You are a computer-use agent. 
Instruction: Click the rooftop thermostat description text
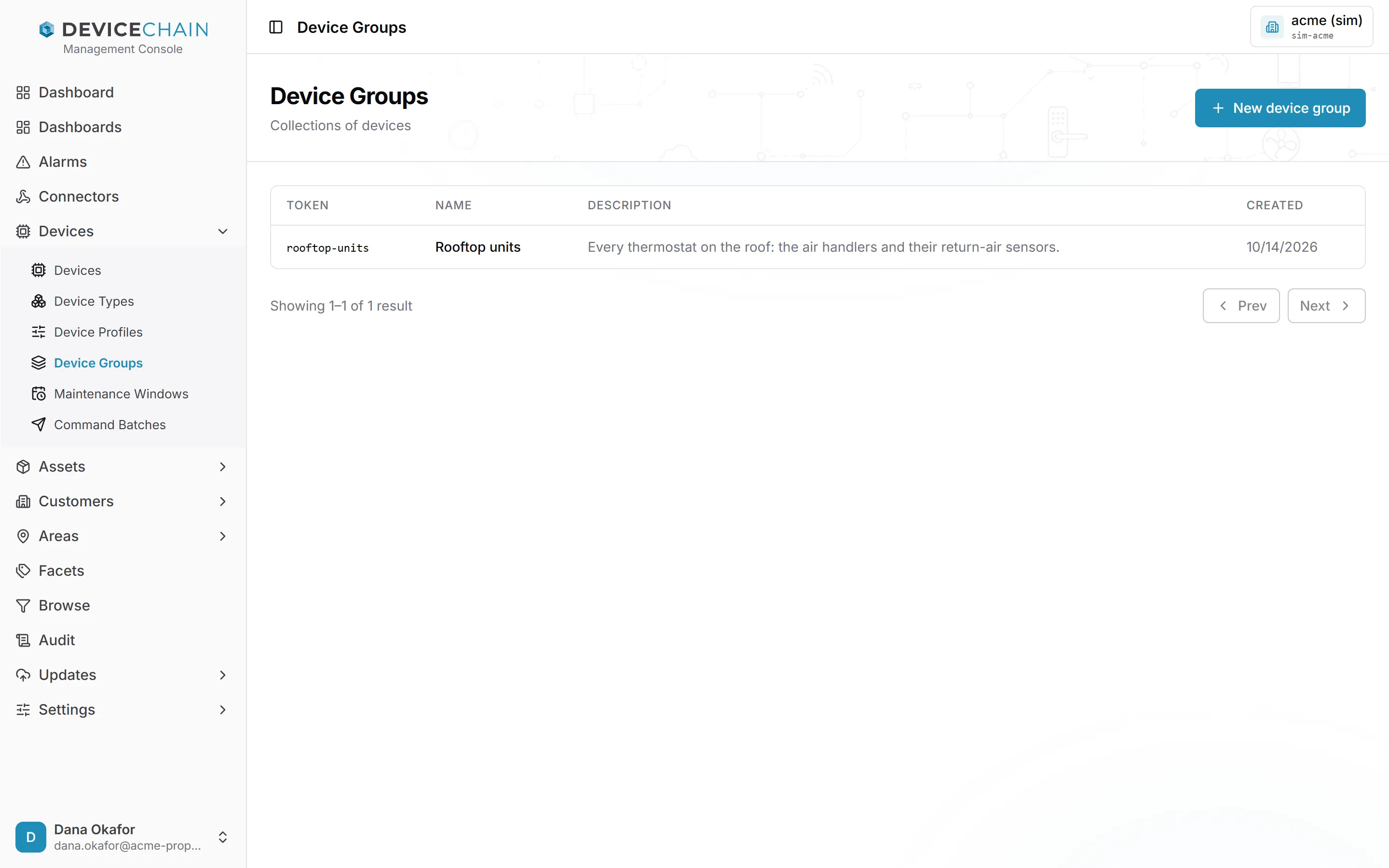click(823, 247)
